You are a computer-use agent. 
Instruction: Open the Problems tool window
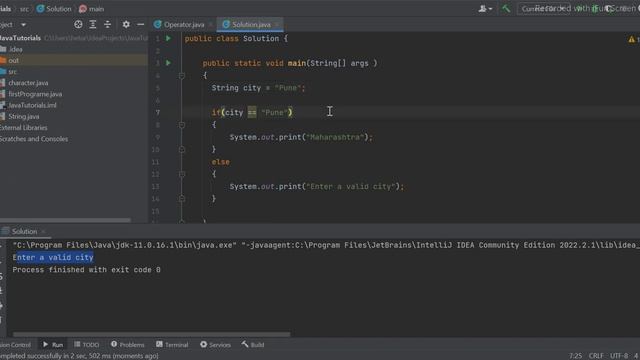(x=128, y=344)
